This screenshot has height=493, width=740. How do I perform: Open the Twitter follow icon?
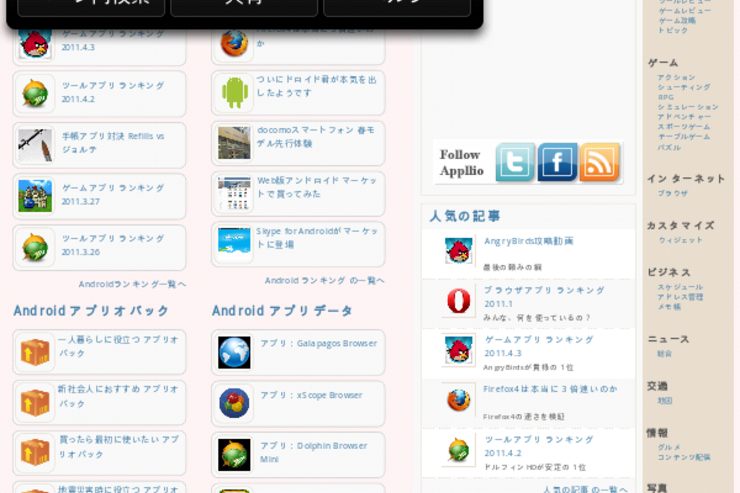[x=515, y=162]
